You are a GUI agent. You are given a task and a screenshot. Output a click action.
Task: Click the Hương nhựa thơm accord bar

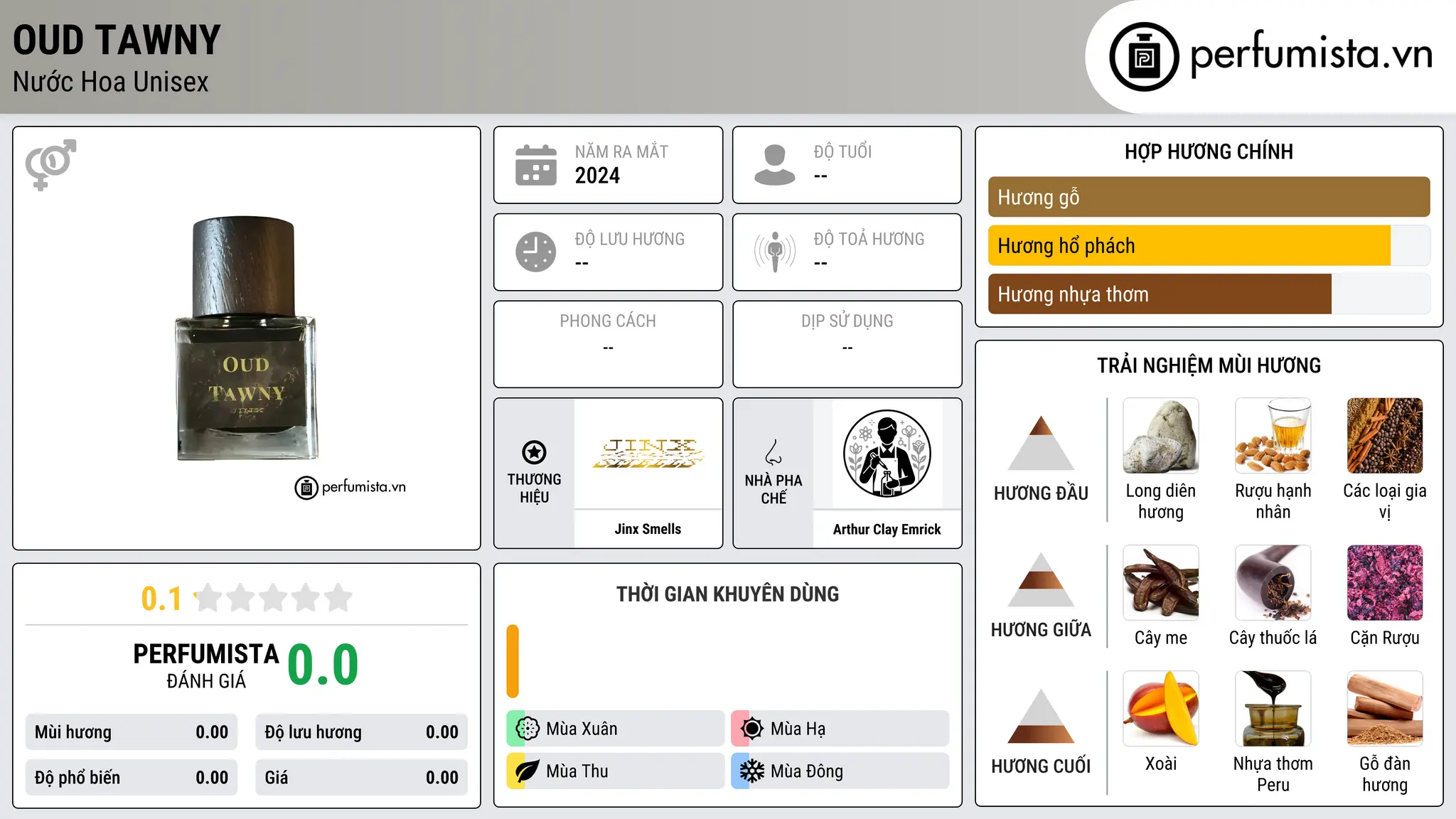(x=1209, y=294)
